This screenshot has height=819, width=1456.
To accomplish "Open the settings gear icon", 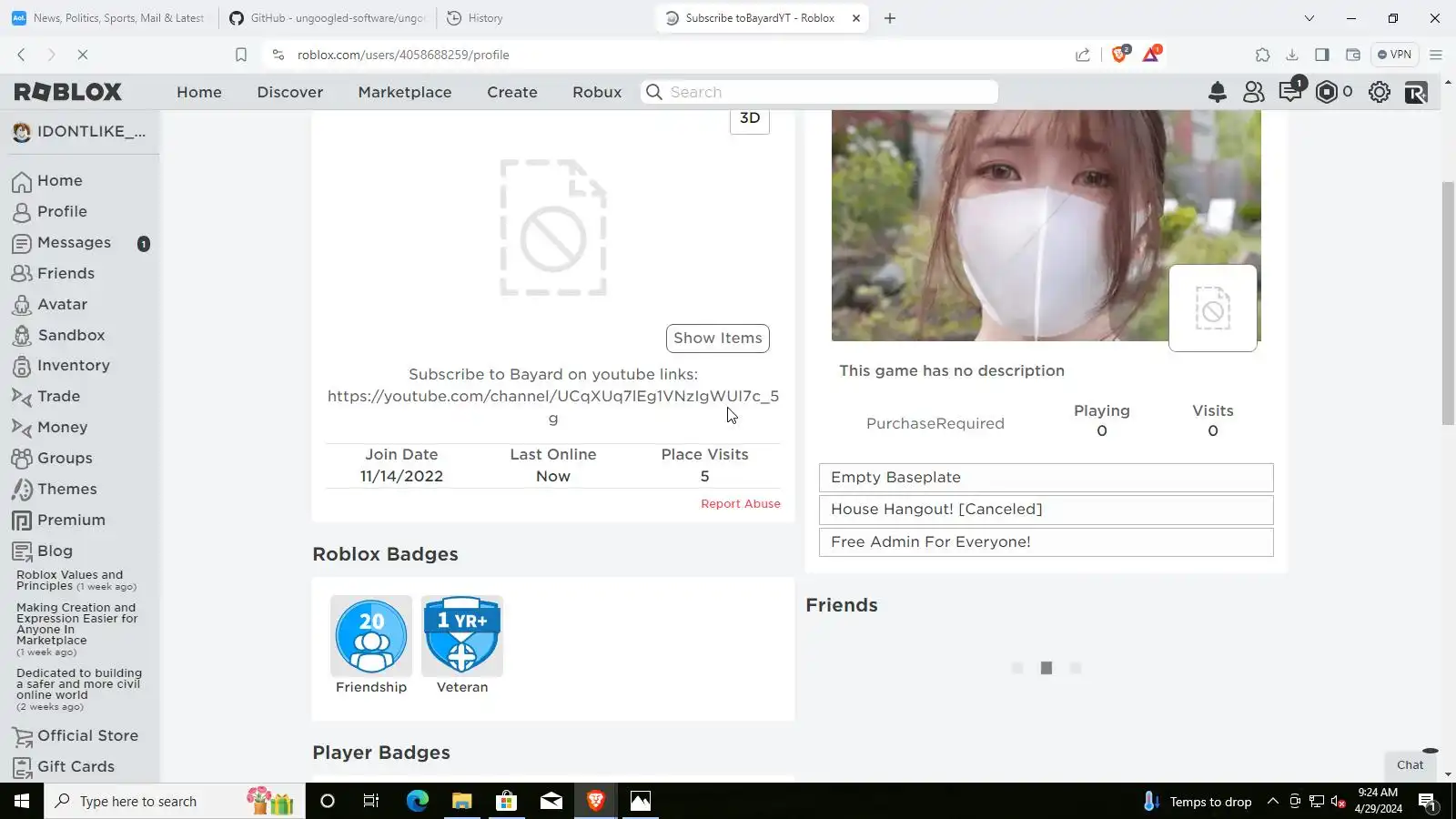I will [x=1380, y=92].
